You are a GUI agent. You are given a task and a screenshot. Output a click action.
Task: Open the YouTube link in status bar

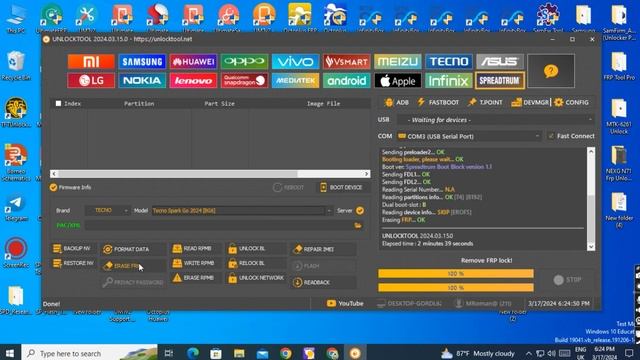[x=345, y=304]
